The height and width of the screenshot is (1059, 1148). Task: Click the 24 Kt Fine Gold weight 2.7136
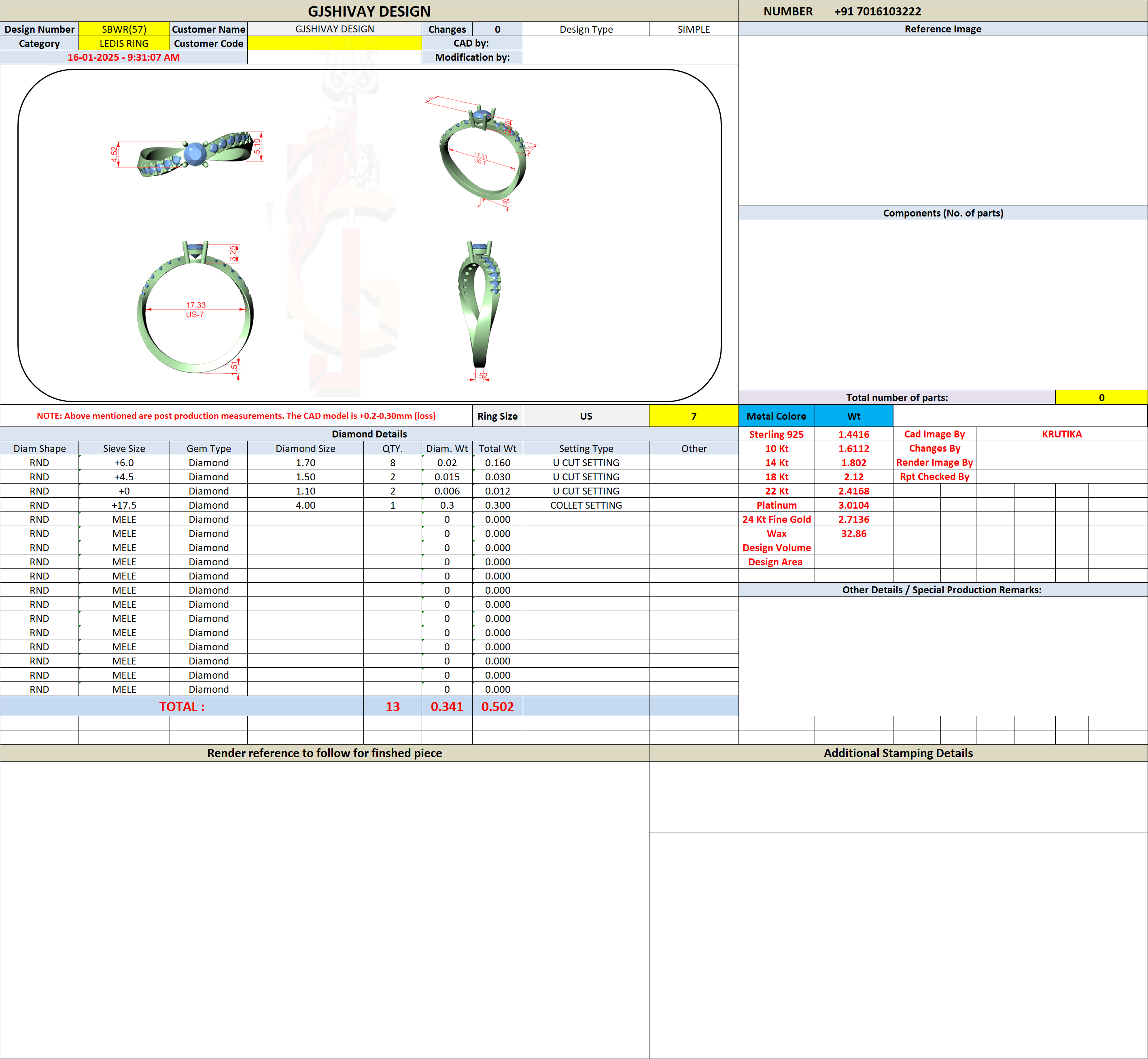click(x=853, y=519)
